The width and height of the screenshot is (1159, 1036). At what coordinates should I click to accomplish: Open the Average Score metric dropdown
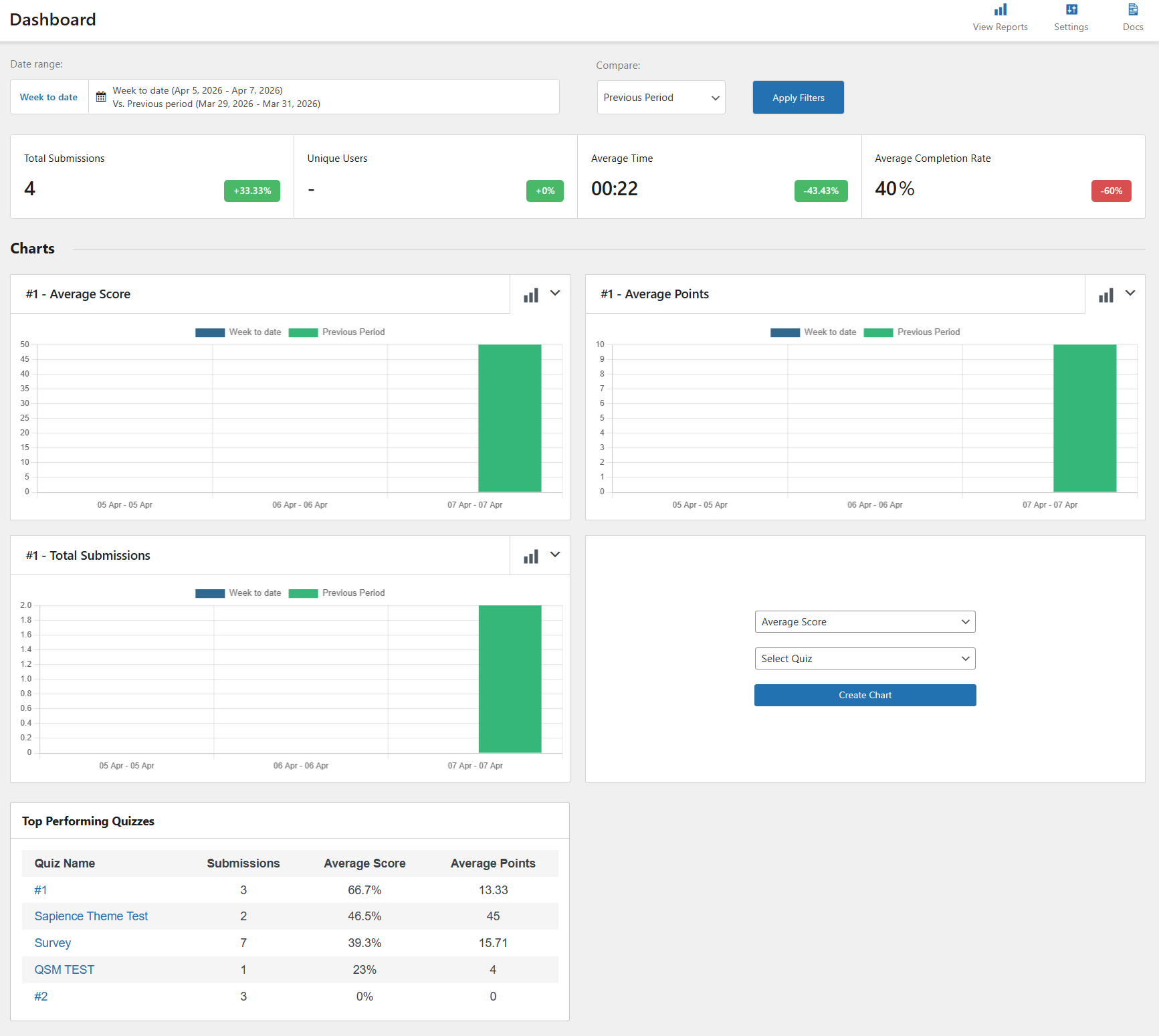pyautogui.click(x=865, y=621)
